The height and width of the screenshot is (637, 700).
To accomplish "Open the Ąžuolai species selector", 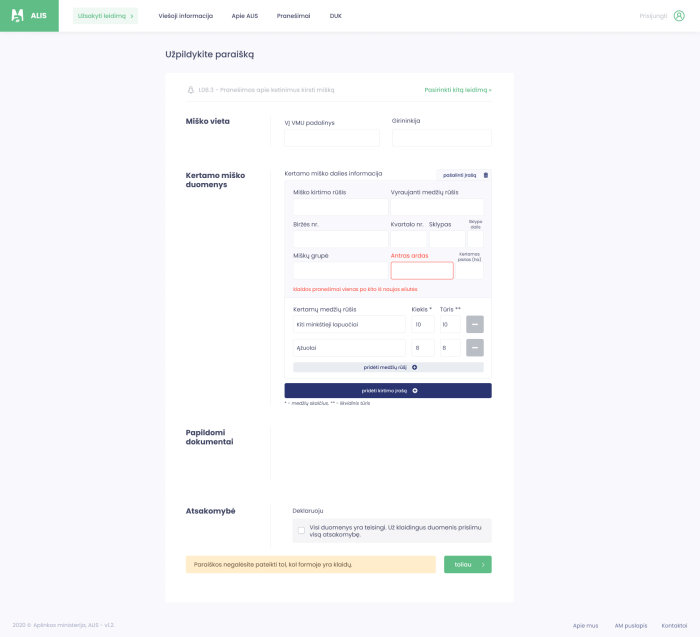I will 349,348.
